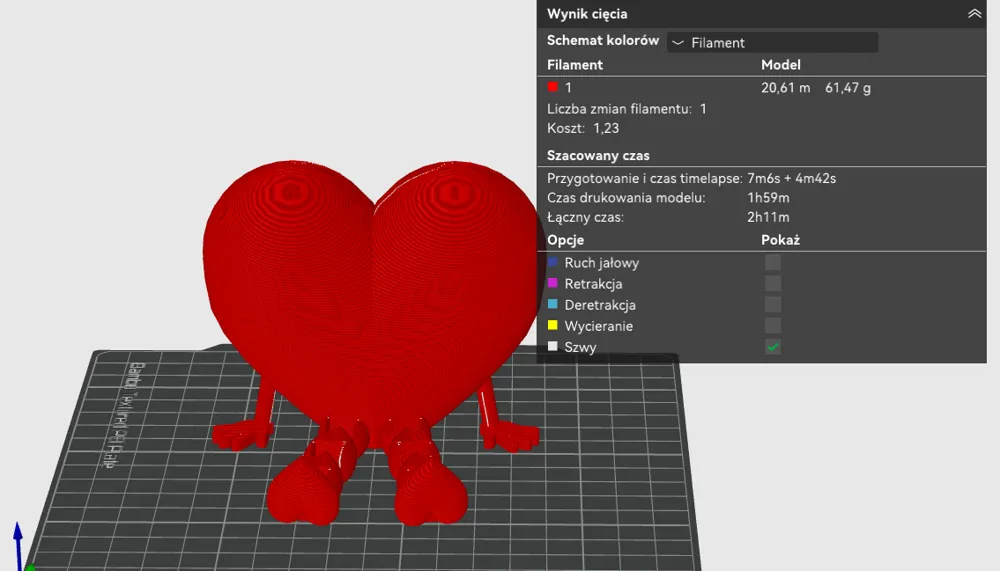1000x571 pixels.
Task: Click the '61,47 g' filament weight value
Action: click(x=848, y=88)
